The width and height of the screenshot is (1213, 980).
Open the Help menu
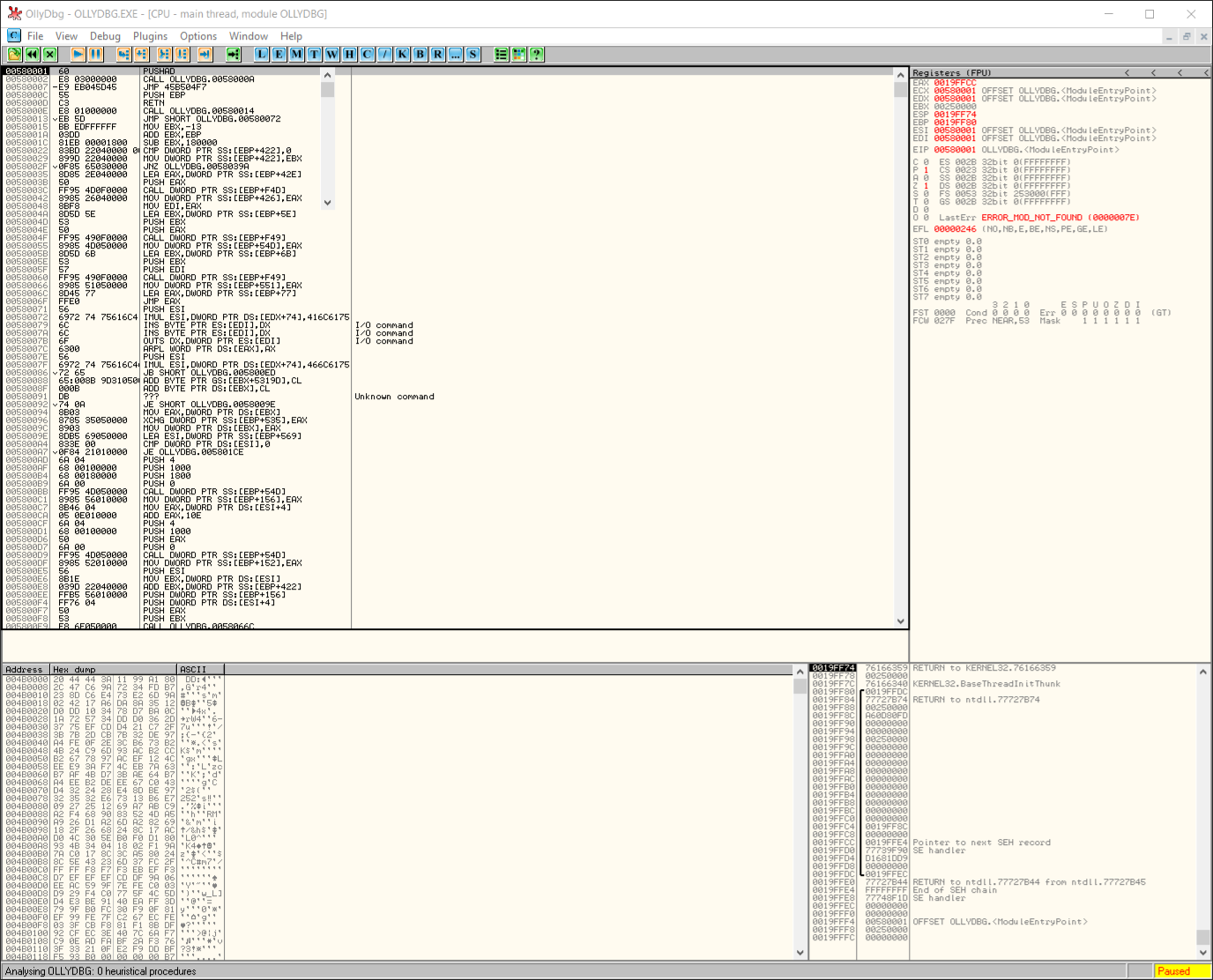click(x=291, y=36)
